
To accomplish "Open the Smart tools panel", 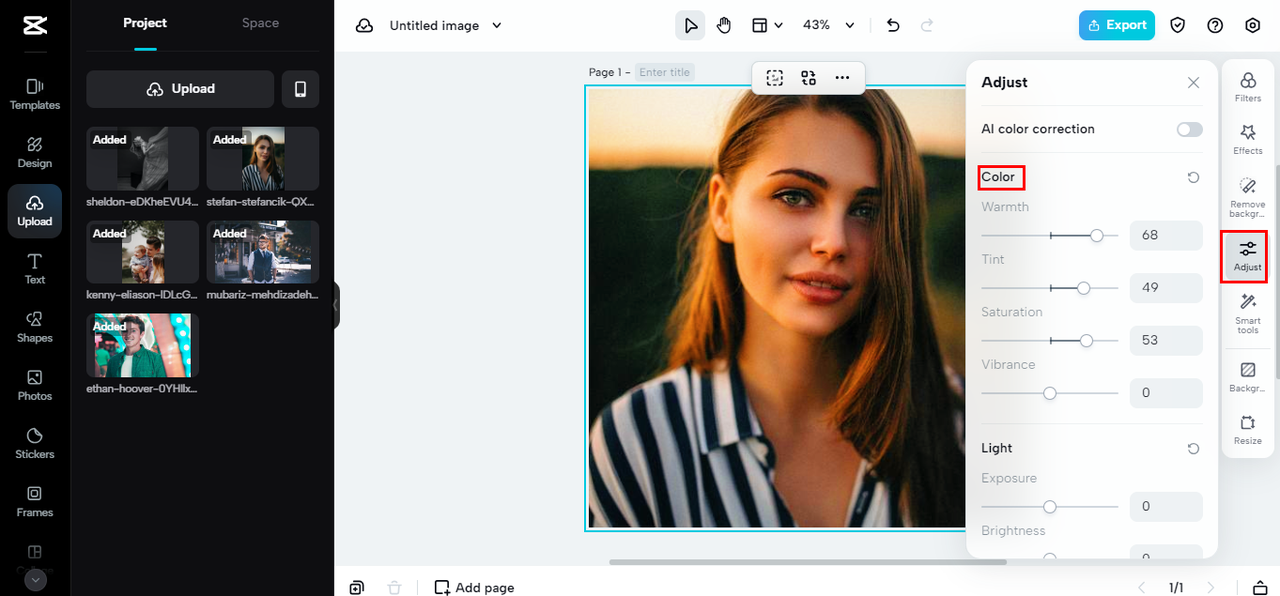I will (1248, 313).
